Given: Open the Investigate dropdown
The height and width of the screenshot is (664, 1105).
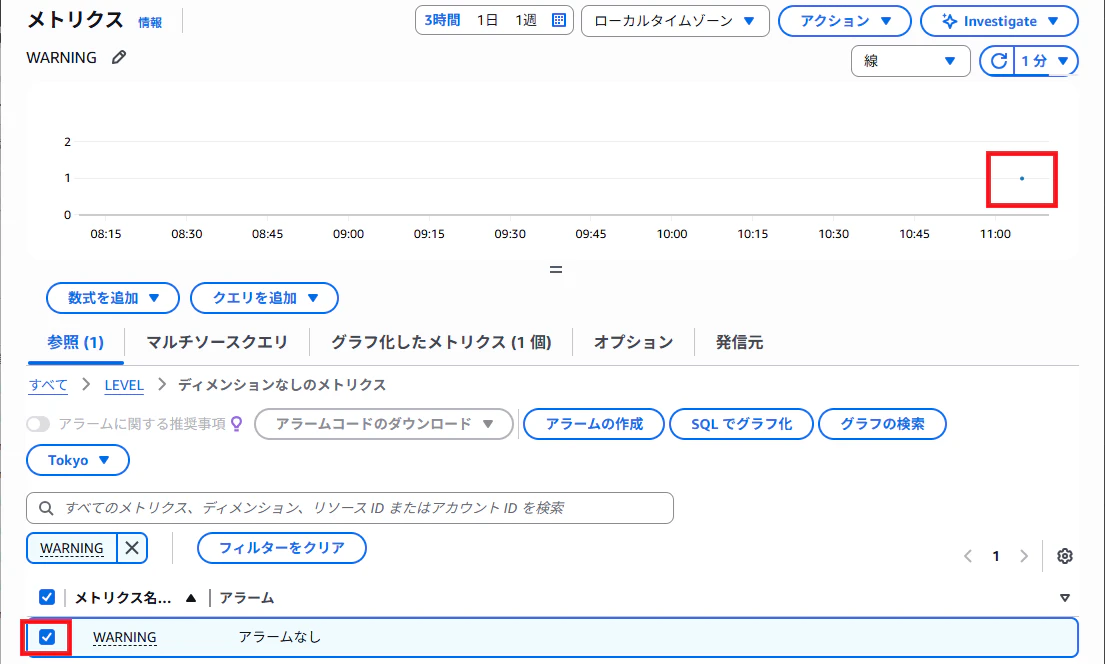Looking at the screenshot, I should (x=999, y=21).
